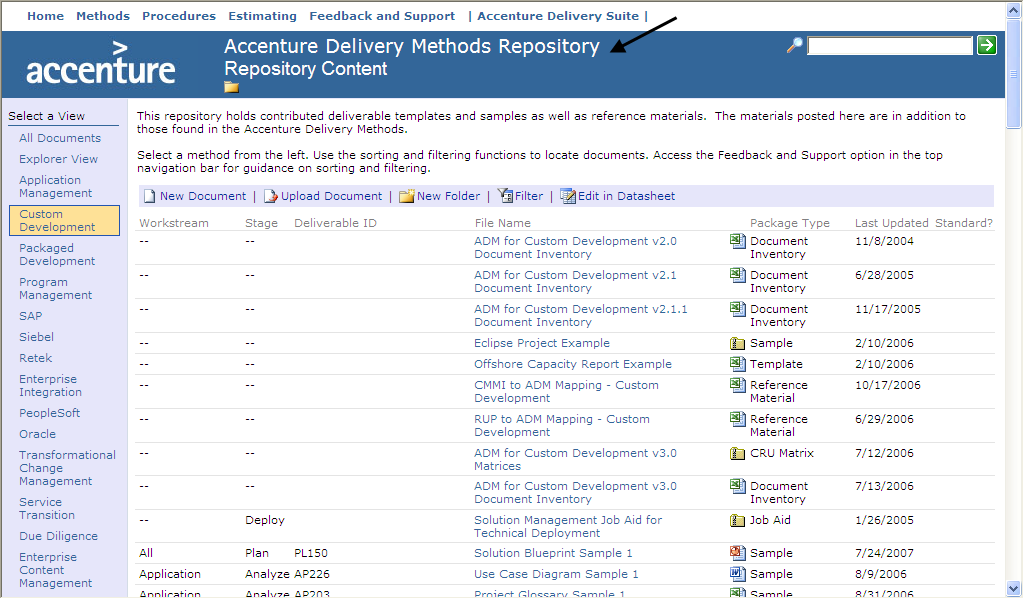Image resolution: width=1024 pixels, height=599 pixels.
Task: Click the scrollbar up arrow
Action: coord(1014,10)
